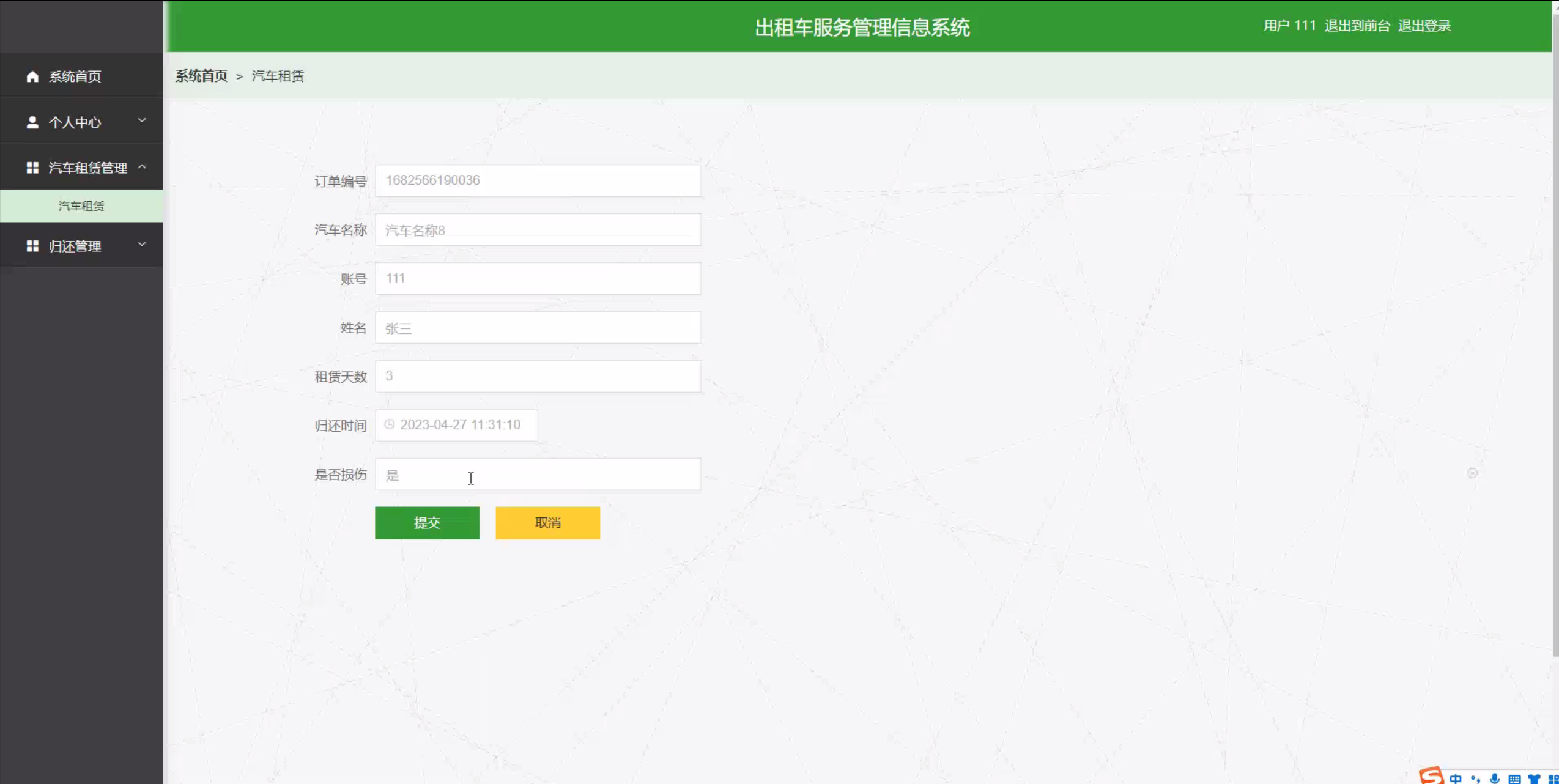Screen dimensions: 1559x784
Task: Click the 退出登录 link in header
Action: 1424,26
